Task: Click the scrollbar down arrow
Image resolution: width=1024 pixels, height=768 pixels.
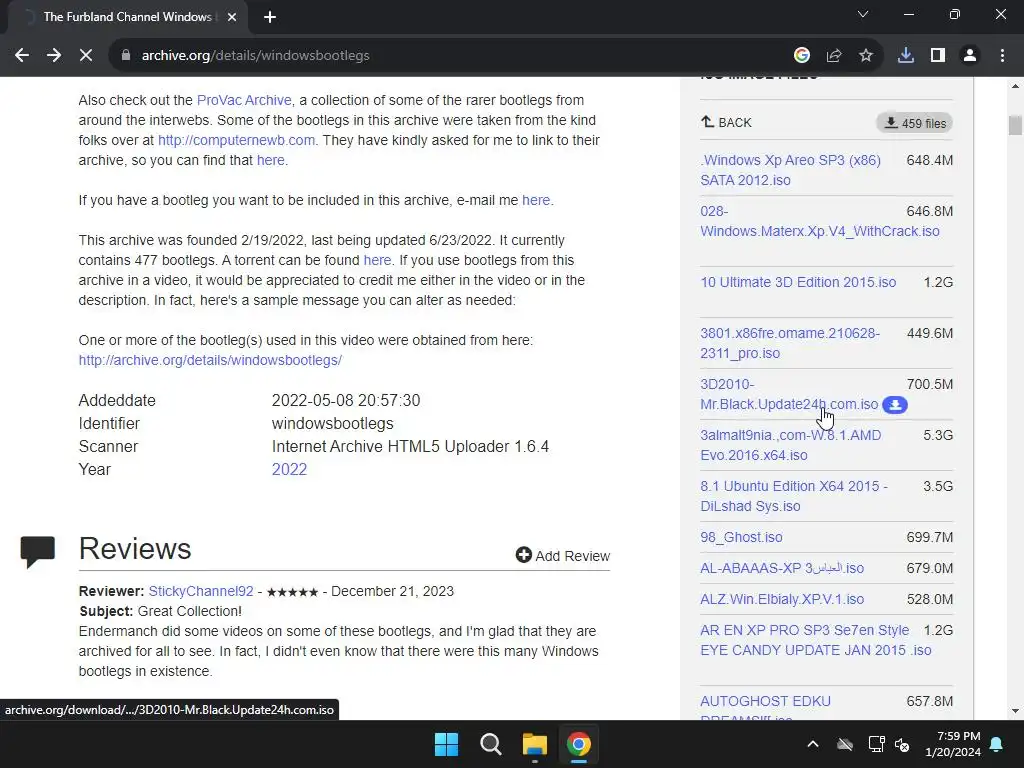Action: (x=1015, y=711)
